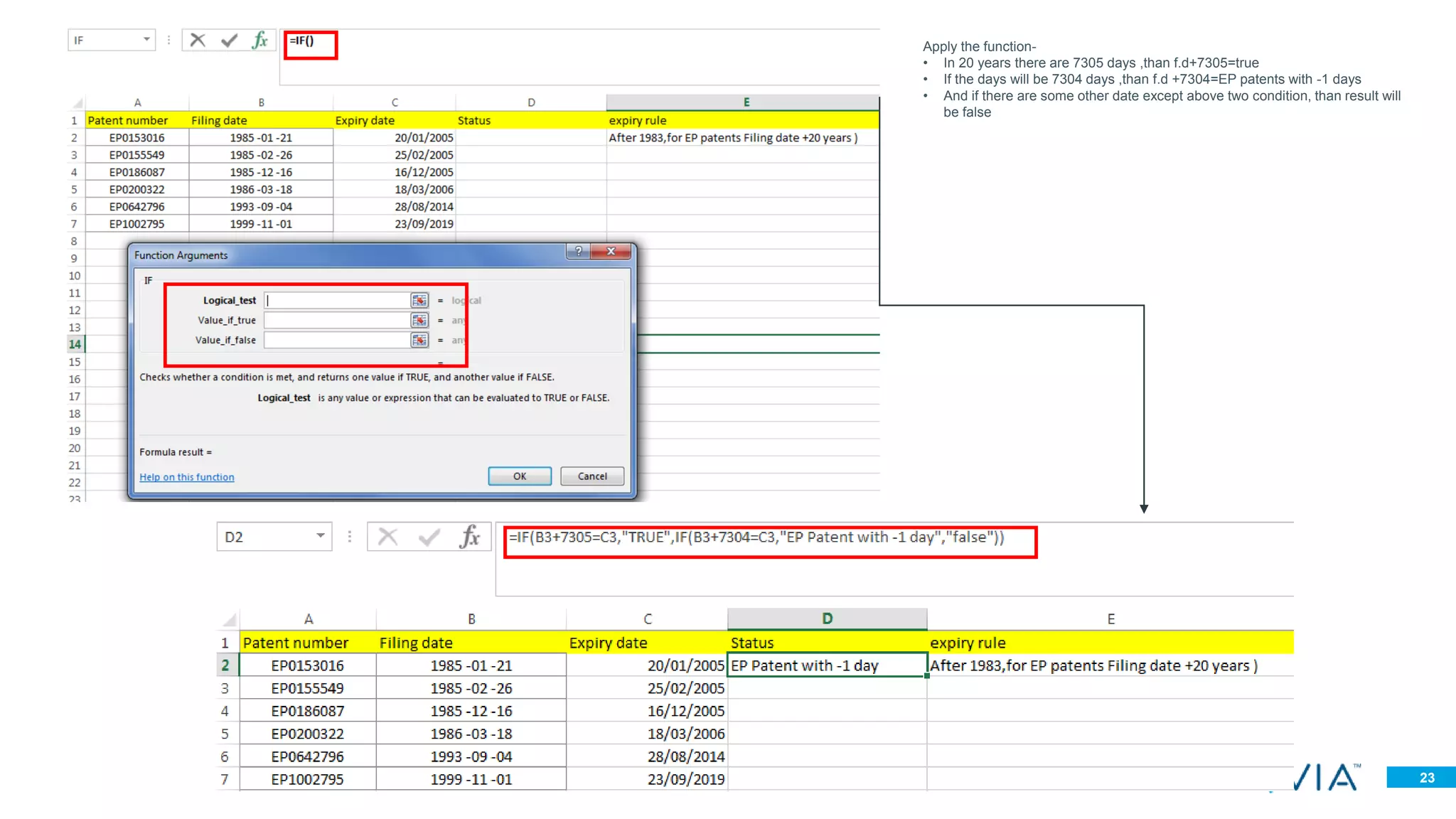Image resolution: width=1456 pixels, height=819 pixels.
Task: Click top sheet cell EP0153016
Action: [137, 138]
